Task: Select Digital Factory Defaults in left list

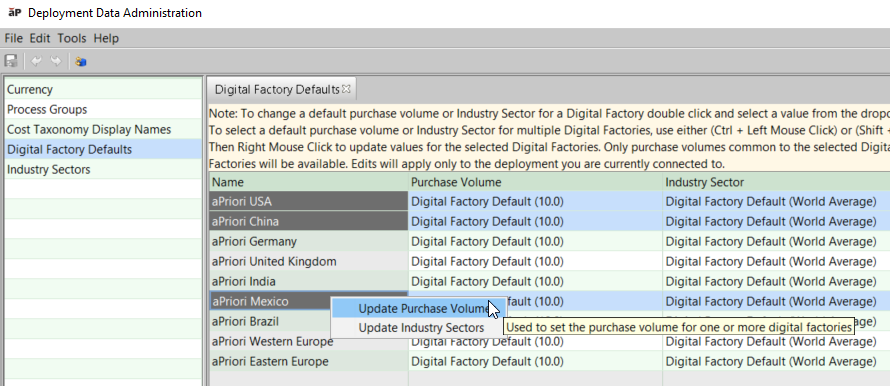Action: [103, 149]
